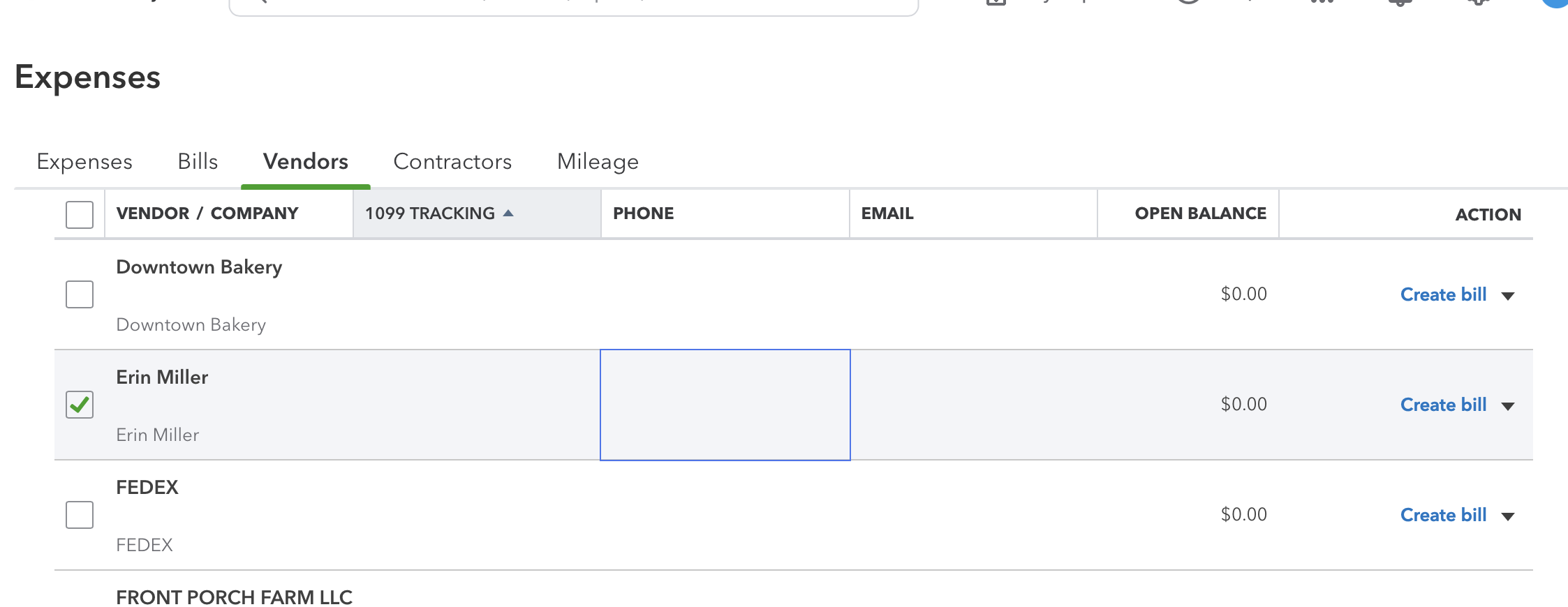The height and width of the screenshot is (607, 1568).
Task: Click the export icon in the top toolbar
Action: coord(997,3)
